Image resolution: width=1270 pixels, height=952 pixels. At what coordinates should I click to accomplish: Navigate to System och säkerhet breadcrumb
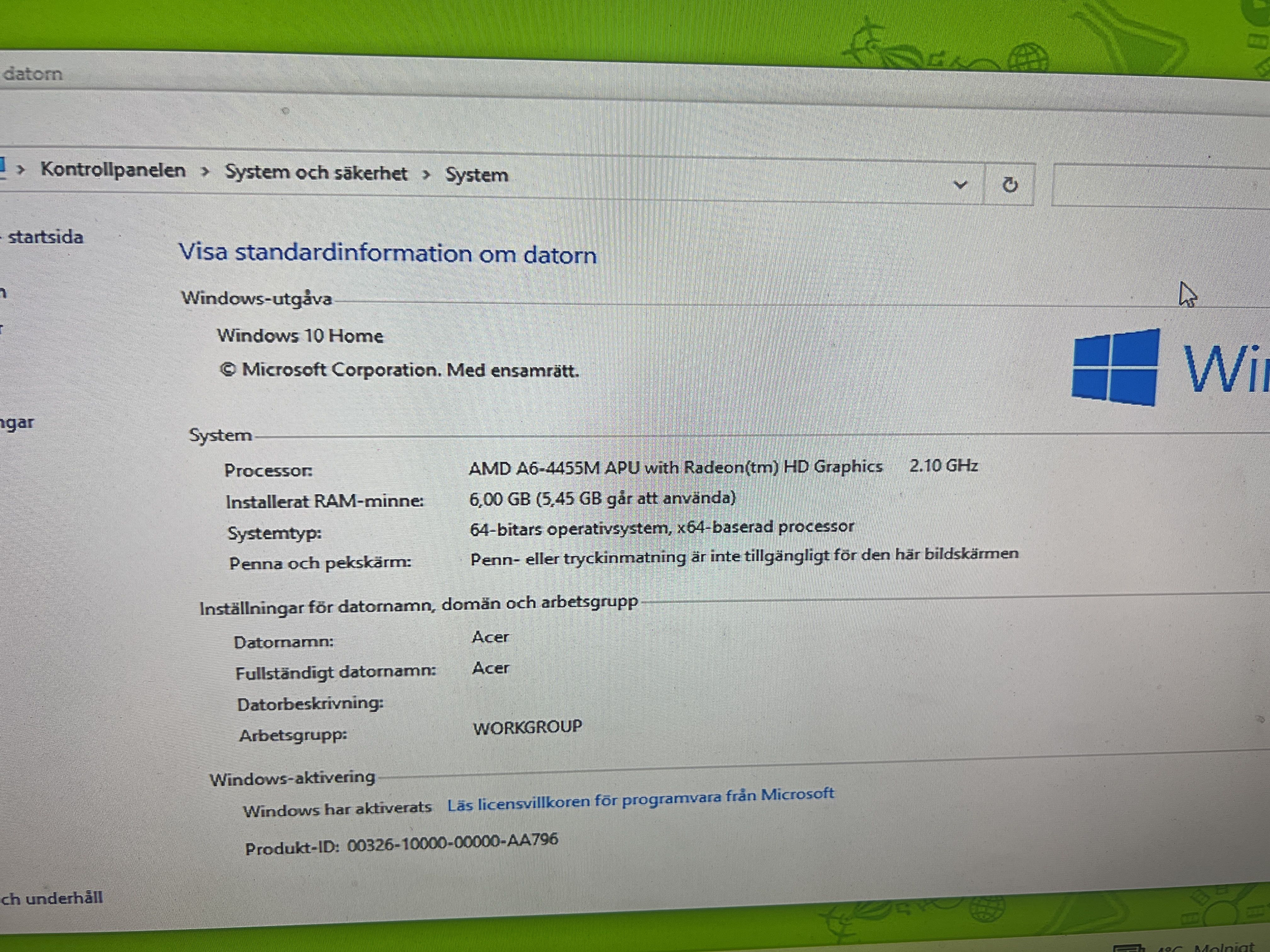pos(316,173)
